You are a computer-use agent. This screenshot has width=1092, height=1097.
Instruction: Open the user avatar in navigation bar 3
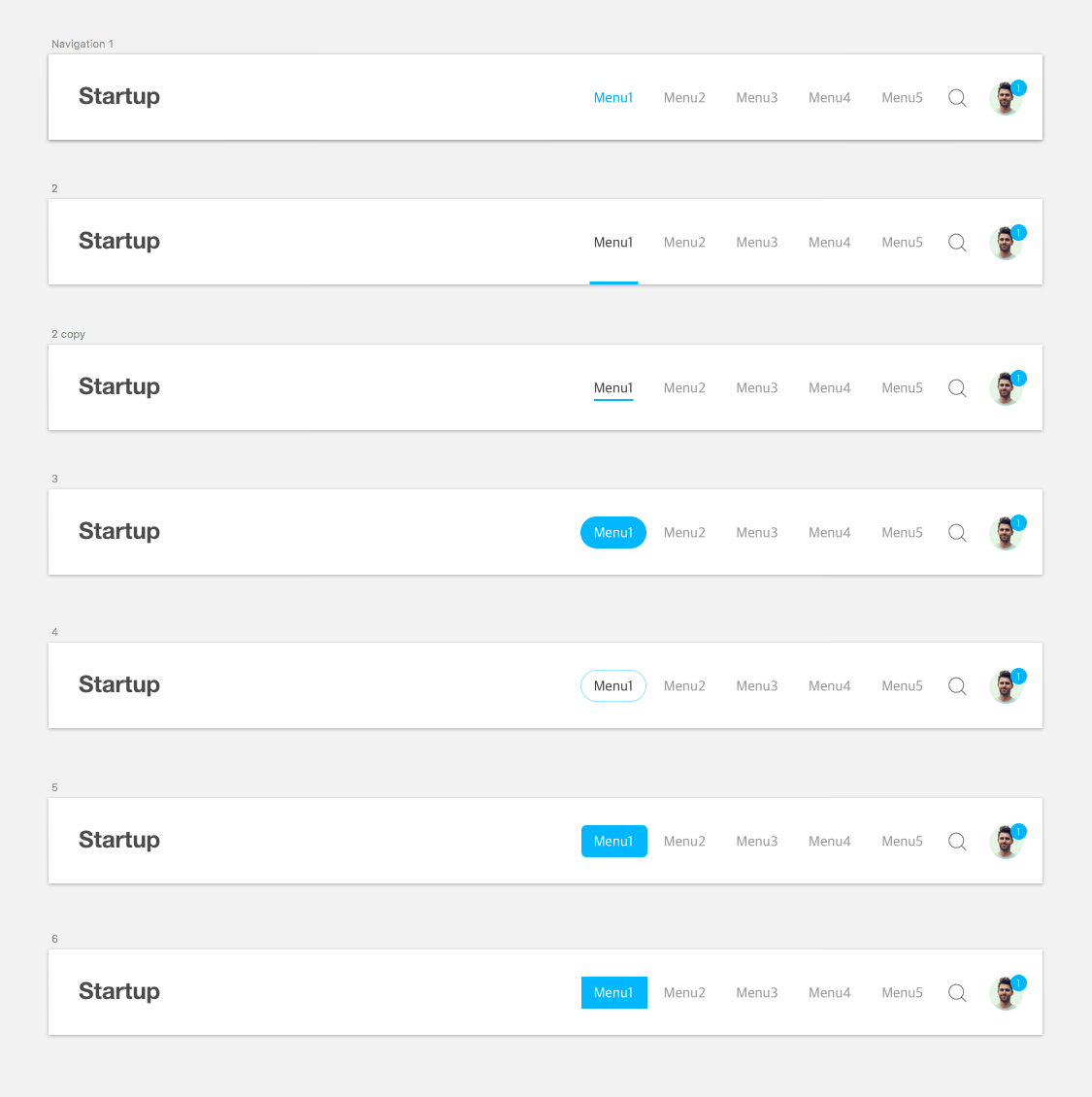[1005, 534]
